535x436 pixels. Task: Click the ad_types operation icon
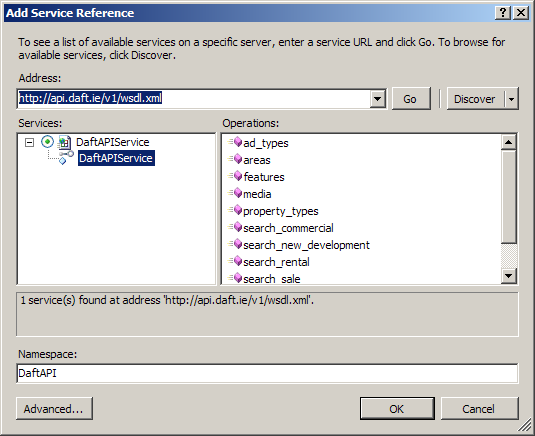235,142
